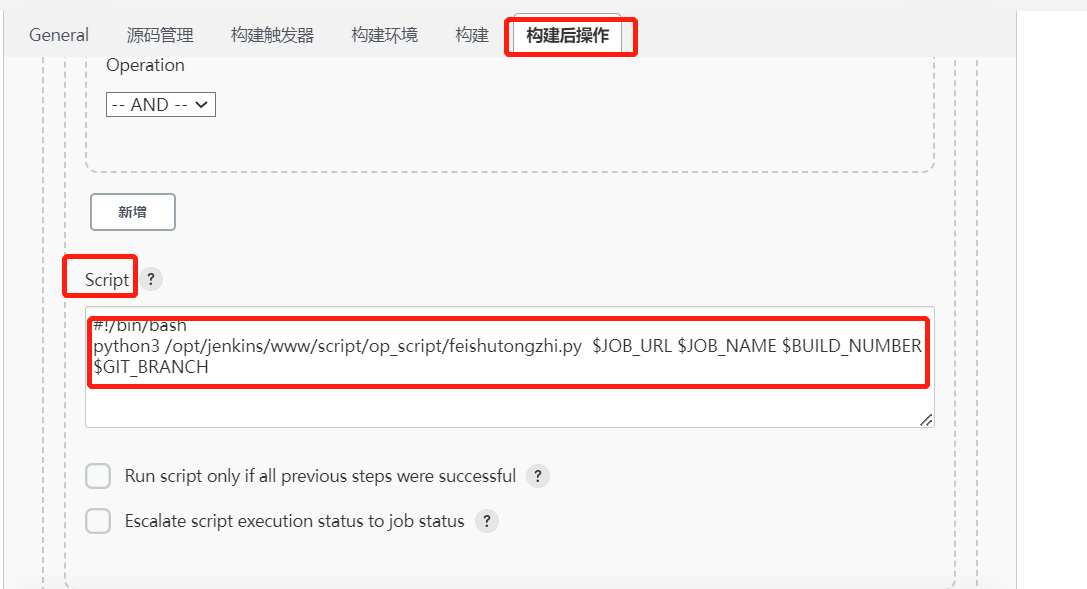Click the $GIT_BRANCH text in the script
Viewport: 1087px width, 589px height.
[x=151, y=367]
